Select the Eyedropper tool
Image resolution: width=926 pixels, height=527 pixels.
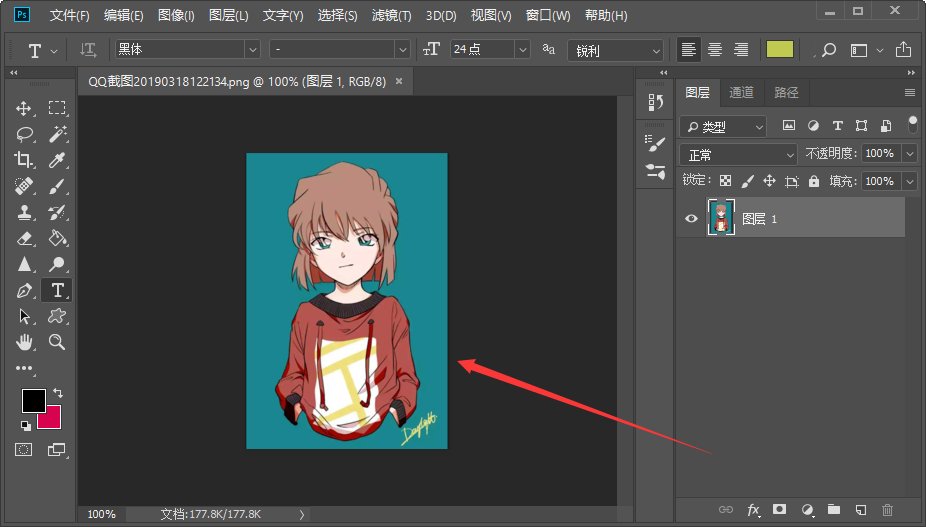tap(57, 160)
